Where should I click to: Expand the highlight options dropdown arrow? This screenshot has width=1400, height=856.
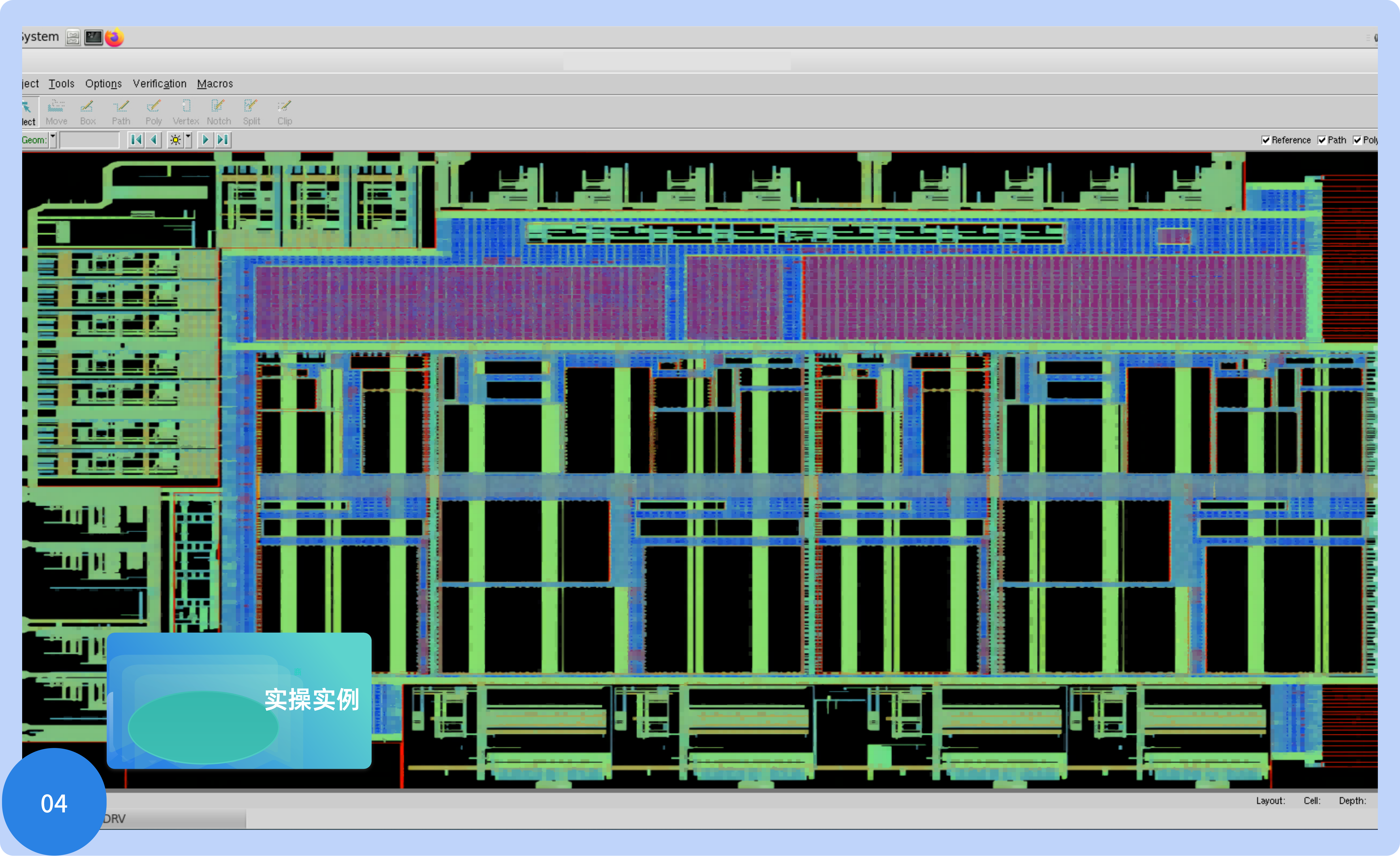(x=188, y=140)
